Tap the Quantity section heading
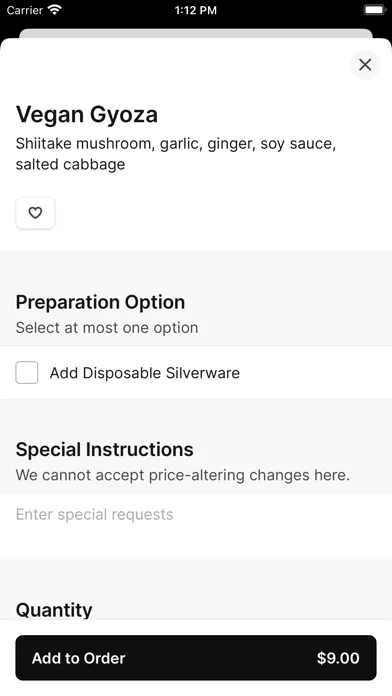This screenshot has height=696, width=392. pyautogui.click(x=54, y=609)
